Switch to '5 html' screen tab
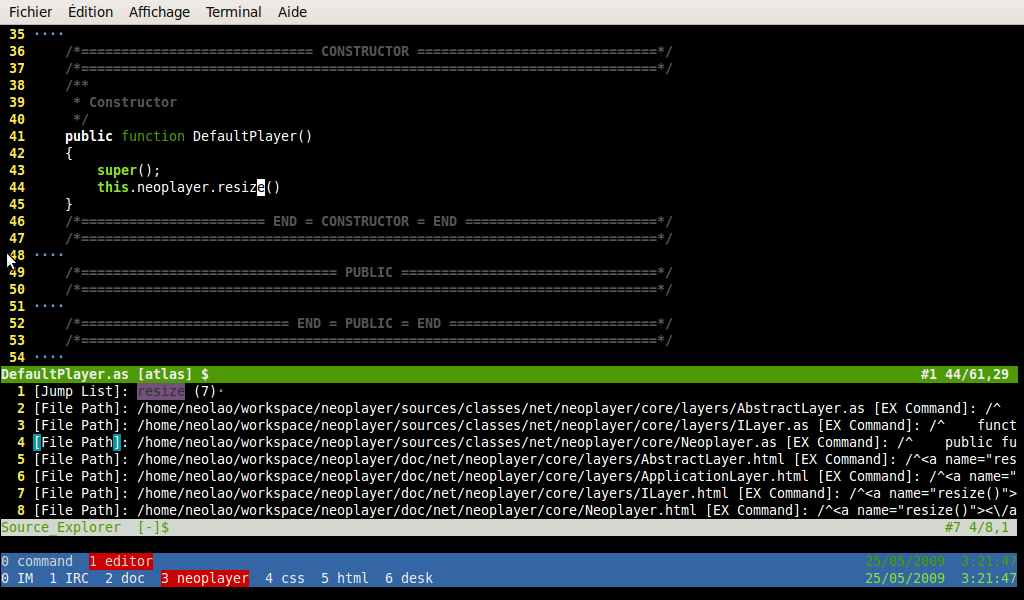This screenshot has width=1024, height=600. click(345, 578)
